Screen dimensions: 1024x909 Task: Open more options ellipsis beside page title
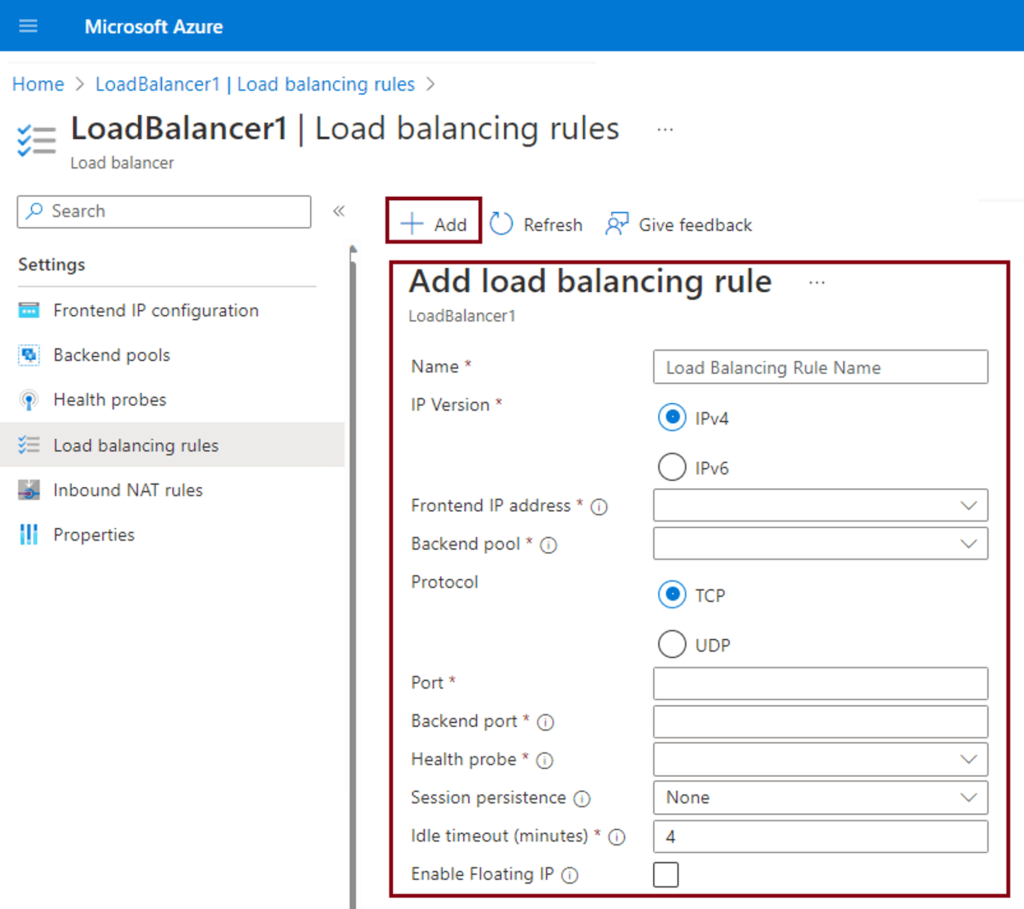coord(665,130)
